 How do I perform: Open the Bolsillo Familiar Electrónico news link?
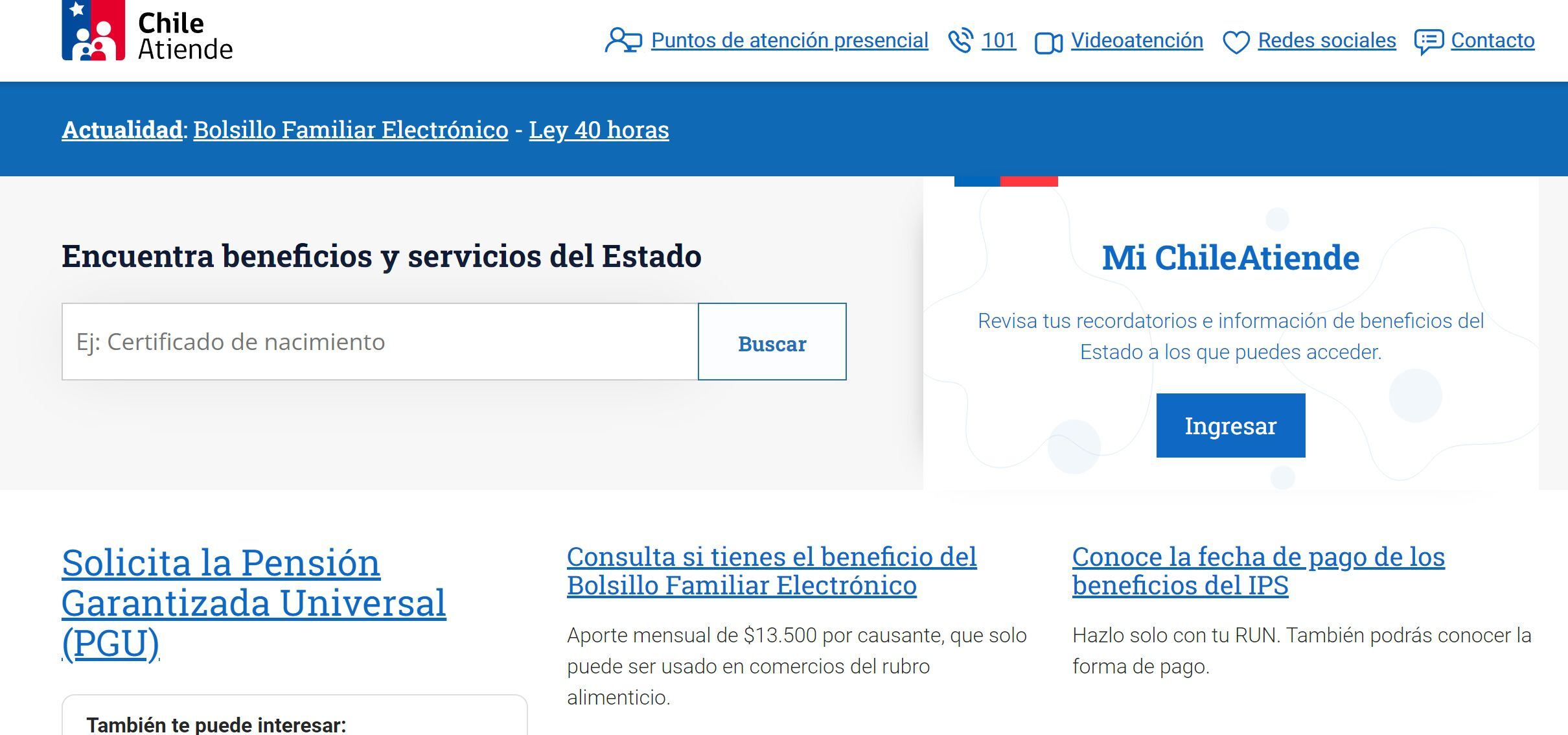tap(351, 130)
